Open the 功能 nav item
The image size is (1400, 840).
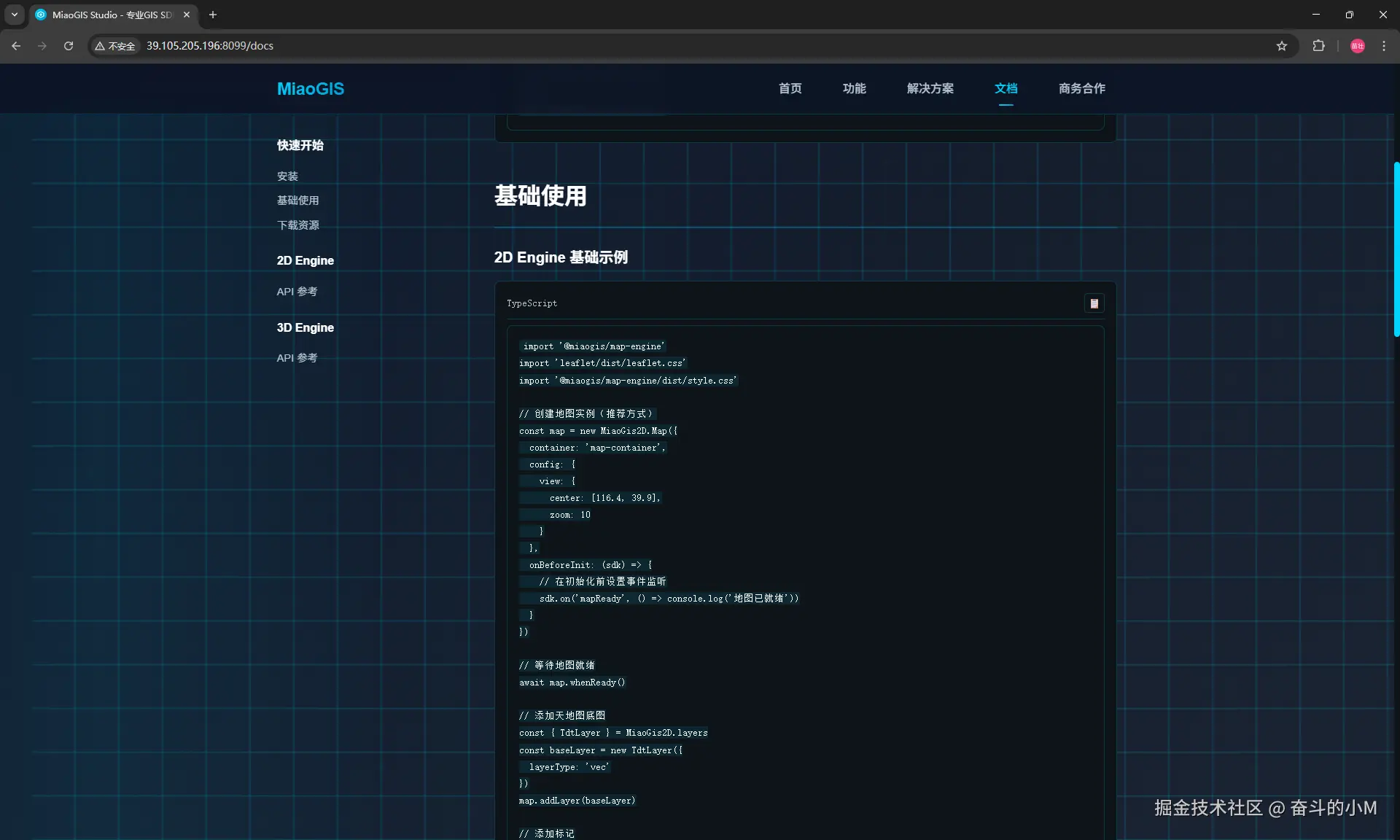(x=854, y=88)
